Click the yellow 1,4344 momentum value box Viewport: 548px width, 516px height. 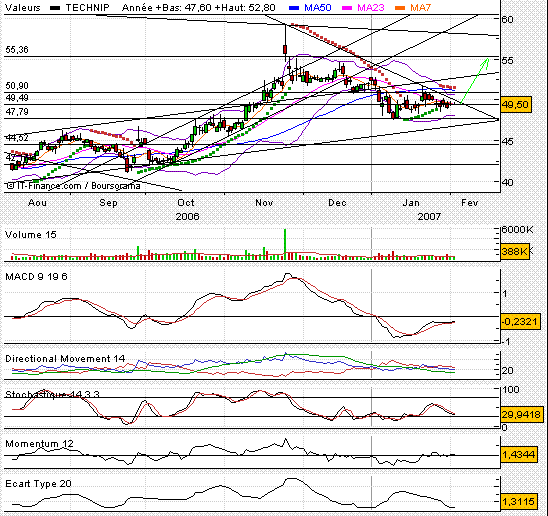click(519, 455)
